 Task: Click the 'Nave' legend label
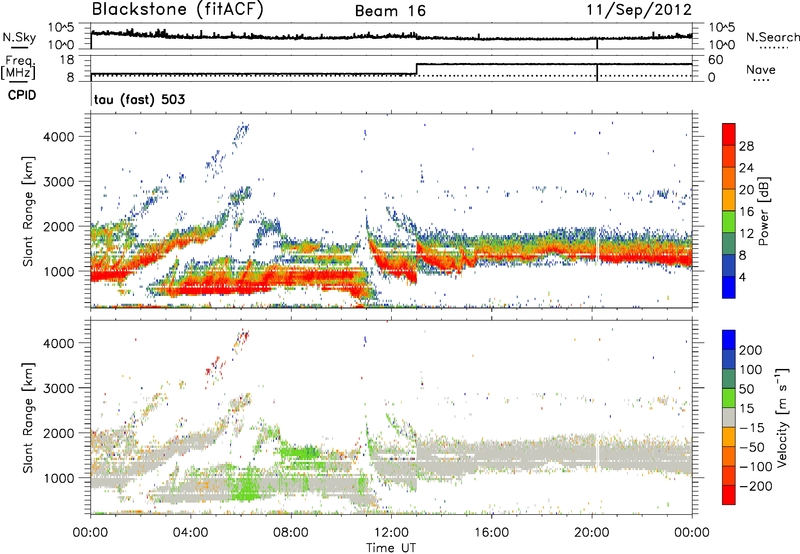(761, 69)
